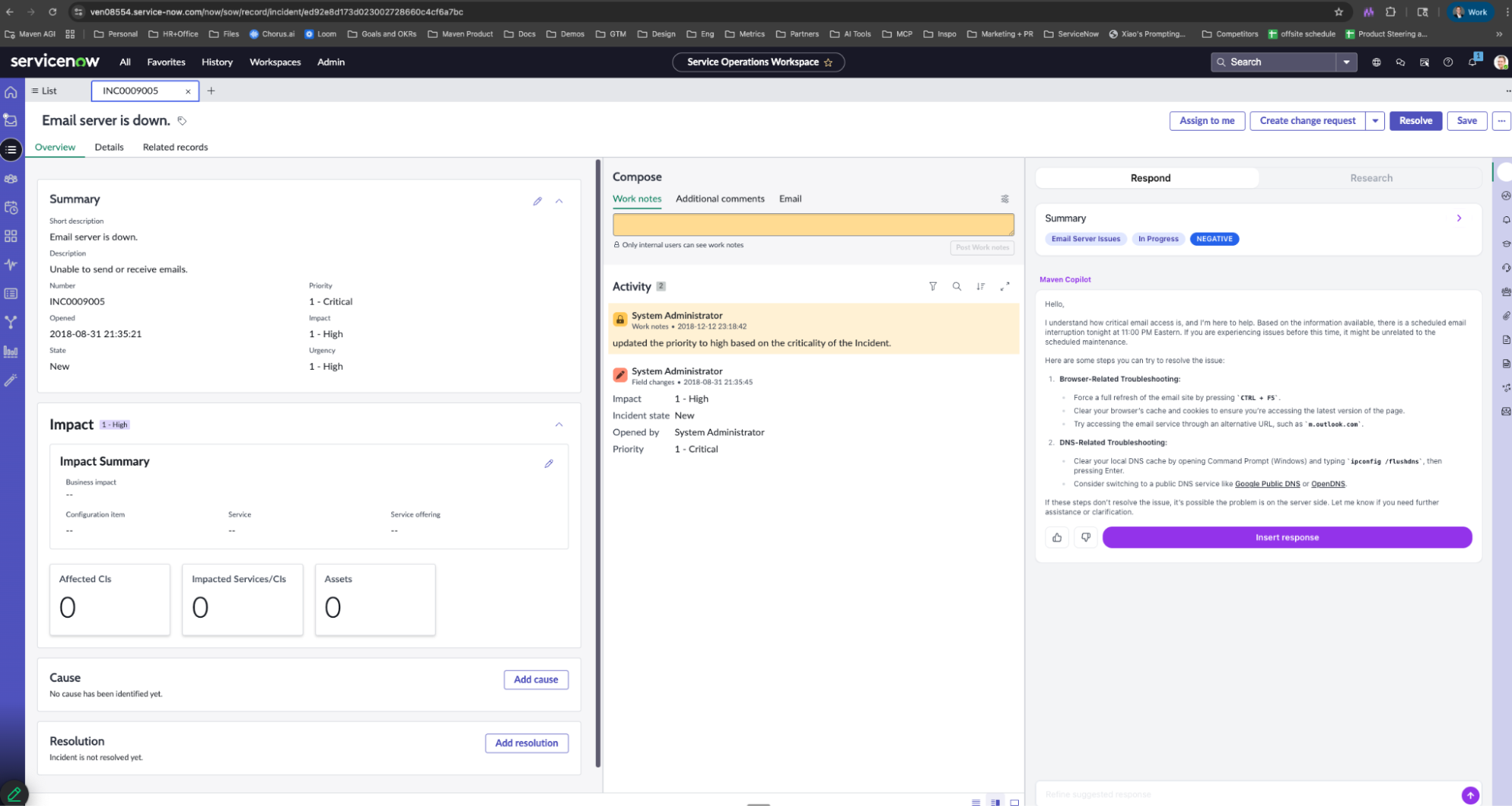Click the thumbs down feedback icon
Image resolution: width=1512 pixels, height=806 pixels.
click(1085, 538)
